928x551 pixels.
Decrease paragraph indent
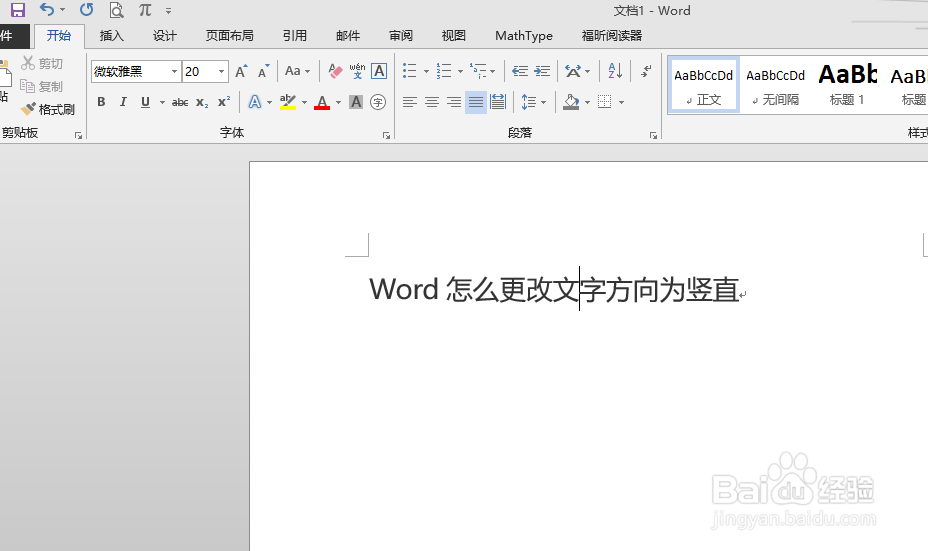coord(520,71)
